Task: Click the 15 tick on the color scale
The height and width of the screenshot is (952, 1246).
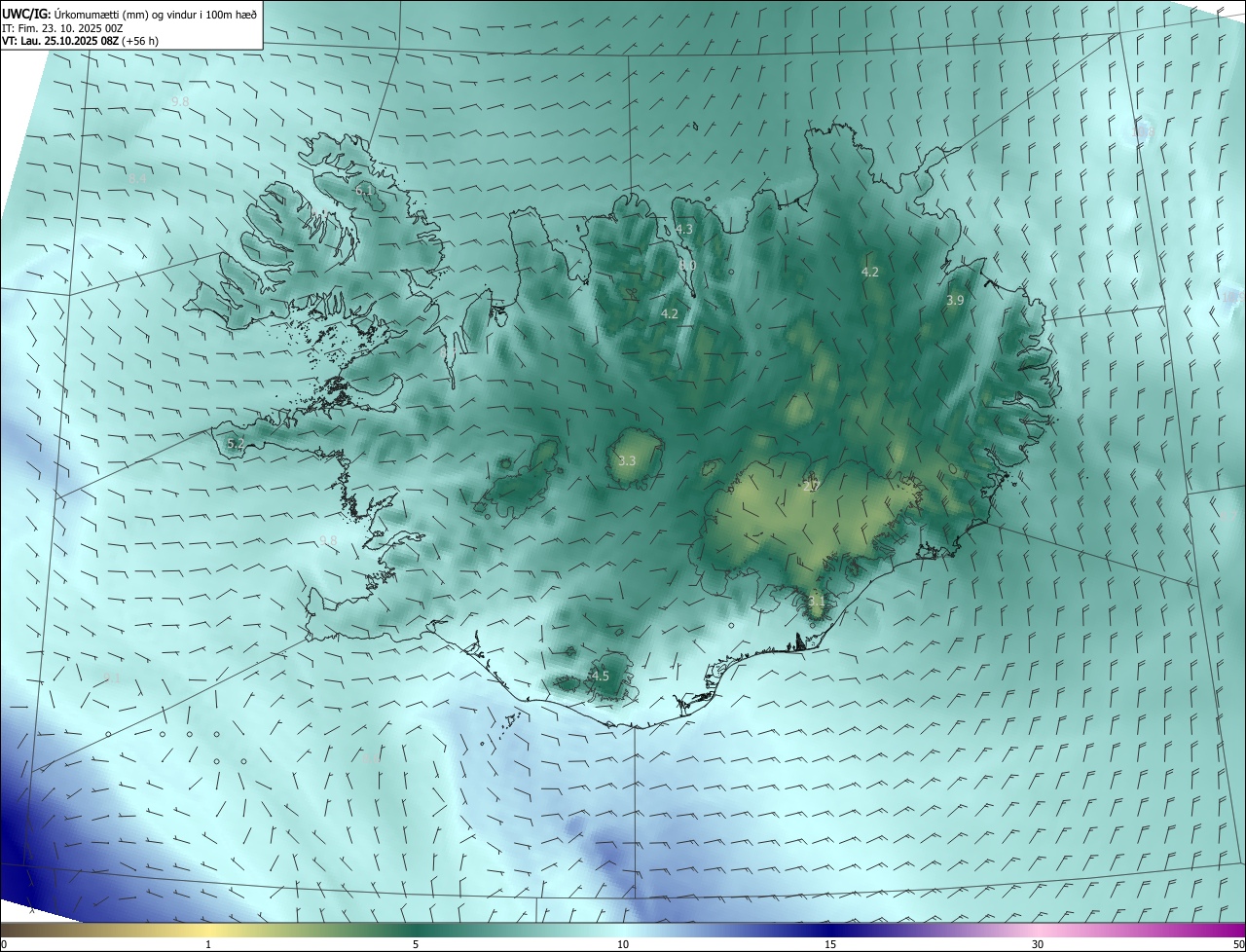Action: pos(830,944)
